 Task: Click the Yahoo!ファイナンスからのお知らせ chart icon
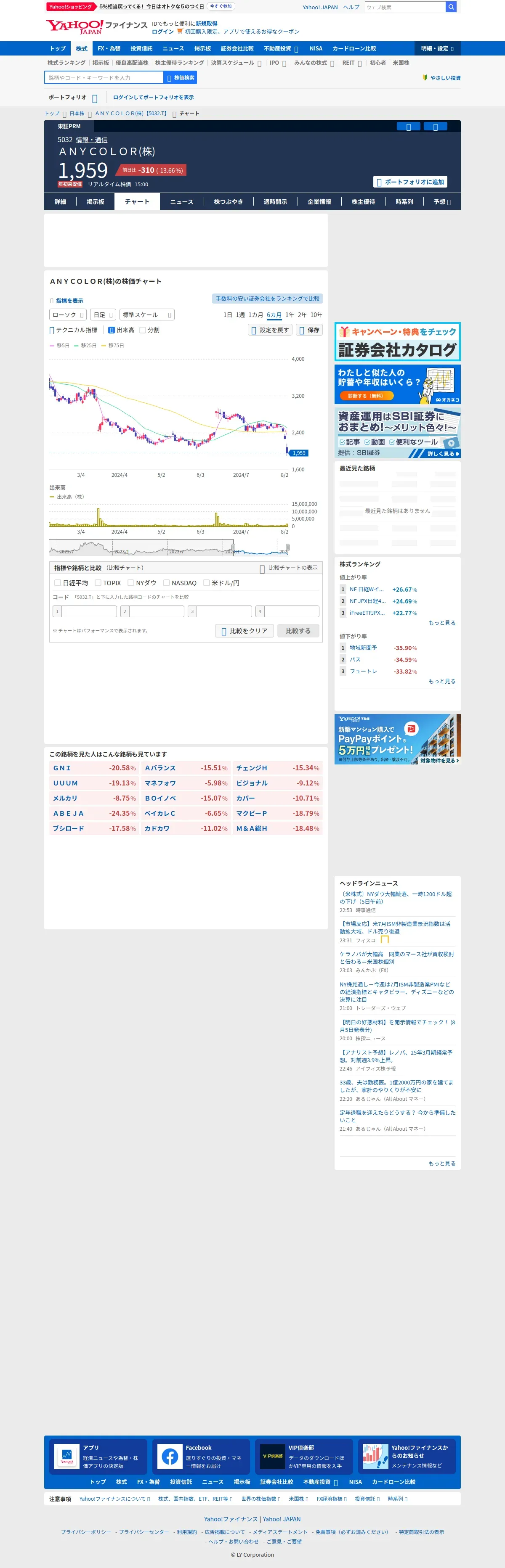375,1457
